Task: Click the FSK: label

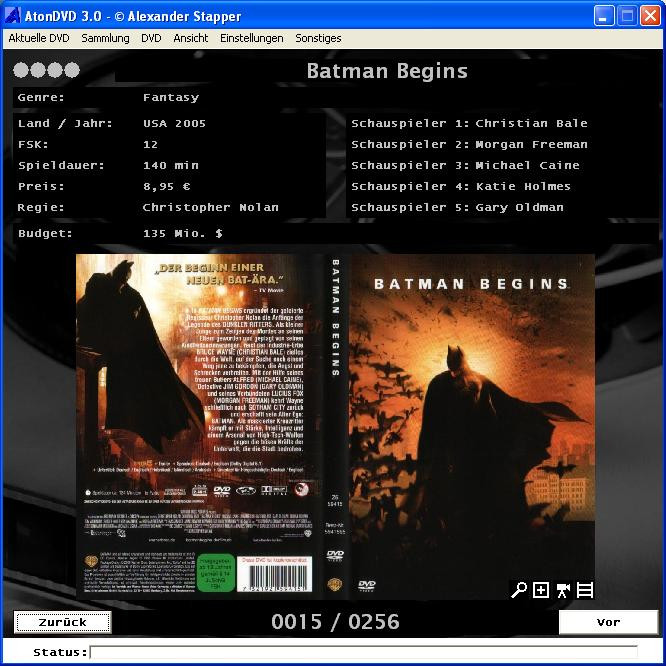Action: tap(33, 144)
